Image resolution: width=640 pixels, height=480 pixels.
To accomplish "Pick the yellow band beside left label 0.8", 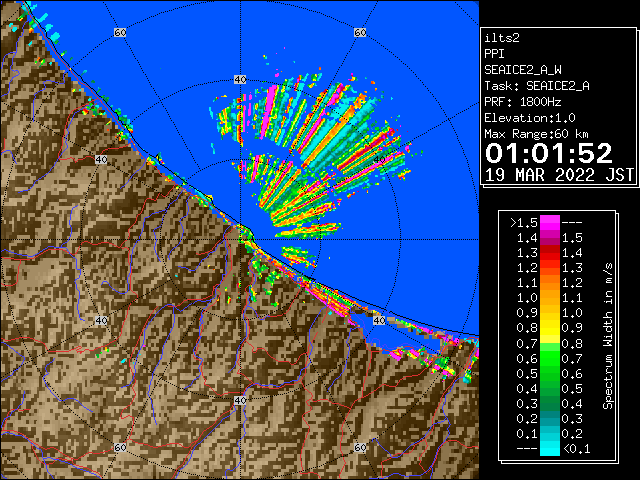I will click(550, 328).
